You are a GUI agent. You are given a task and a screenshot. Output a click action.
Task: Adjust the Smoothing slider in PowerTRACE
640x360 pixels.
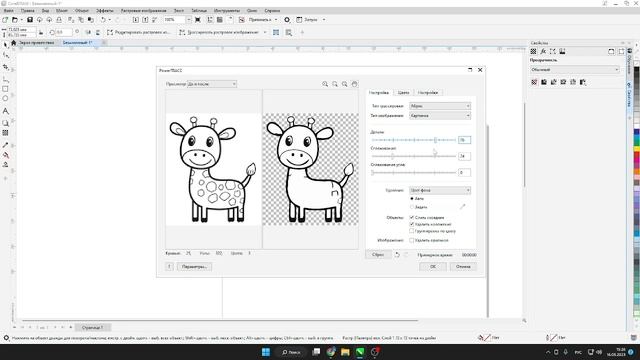click(x=414, y=156)
